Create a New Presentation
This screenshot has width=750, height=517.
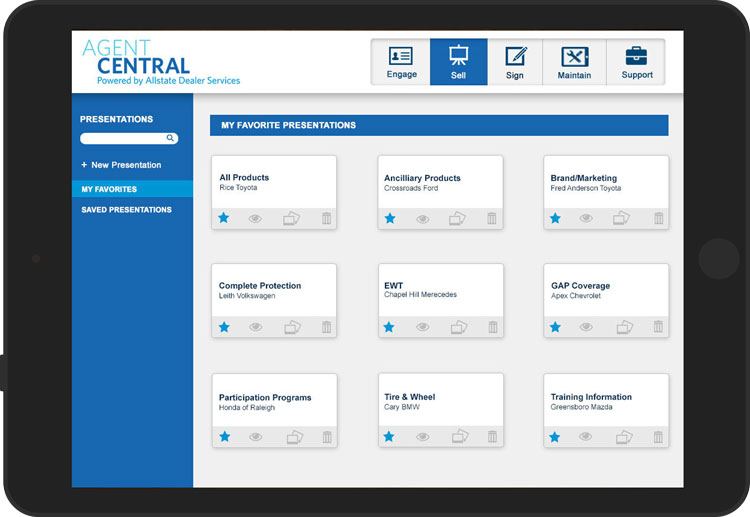[121, 165]
